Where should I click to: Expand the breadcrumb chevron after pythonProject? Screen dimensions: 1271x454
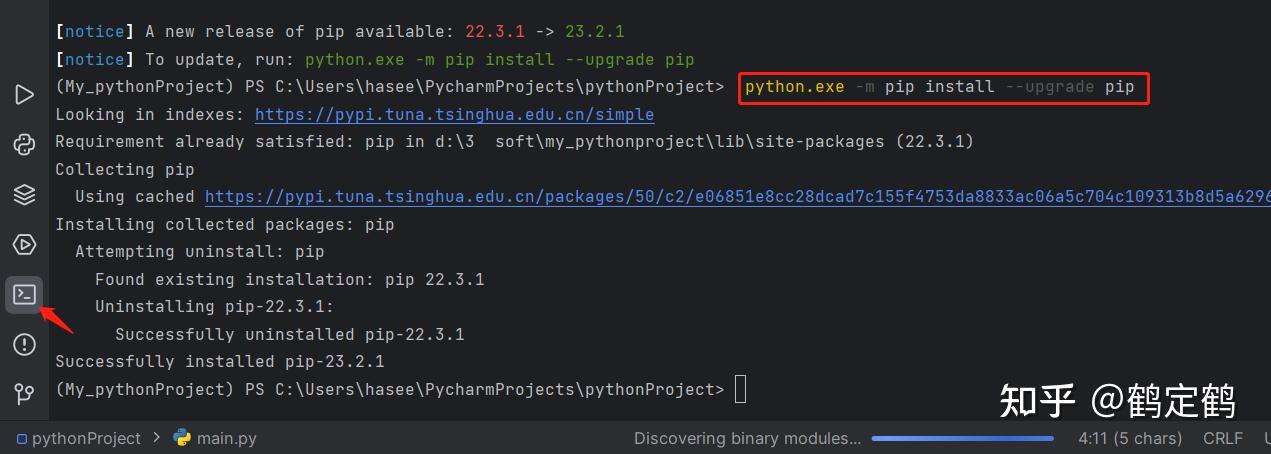(157, 438)
